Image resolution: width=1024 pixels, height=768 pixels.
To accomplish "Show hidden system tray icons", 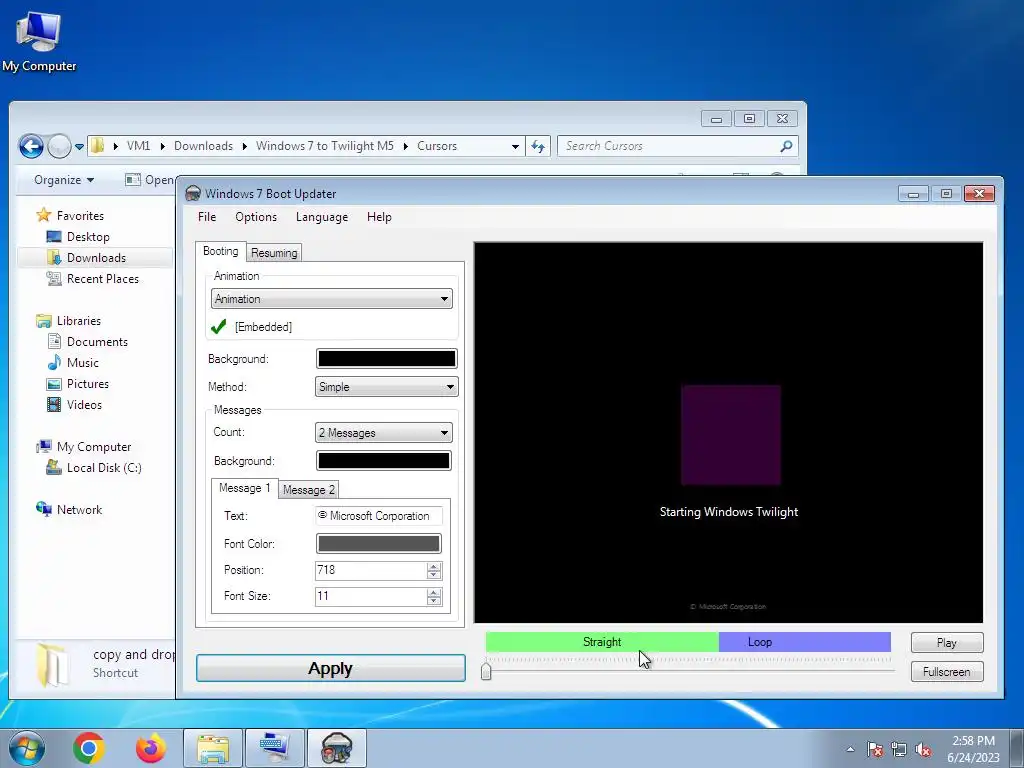I will pos(850,749).
